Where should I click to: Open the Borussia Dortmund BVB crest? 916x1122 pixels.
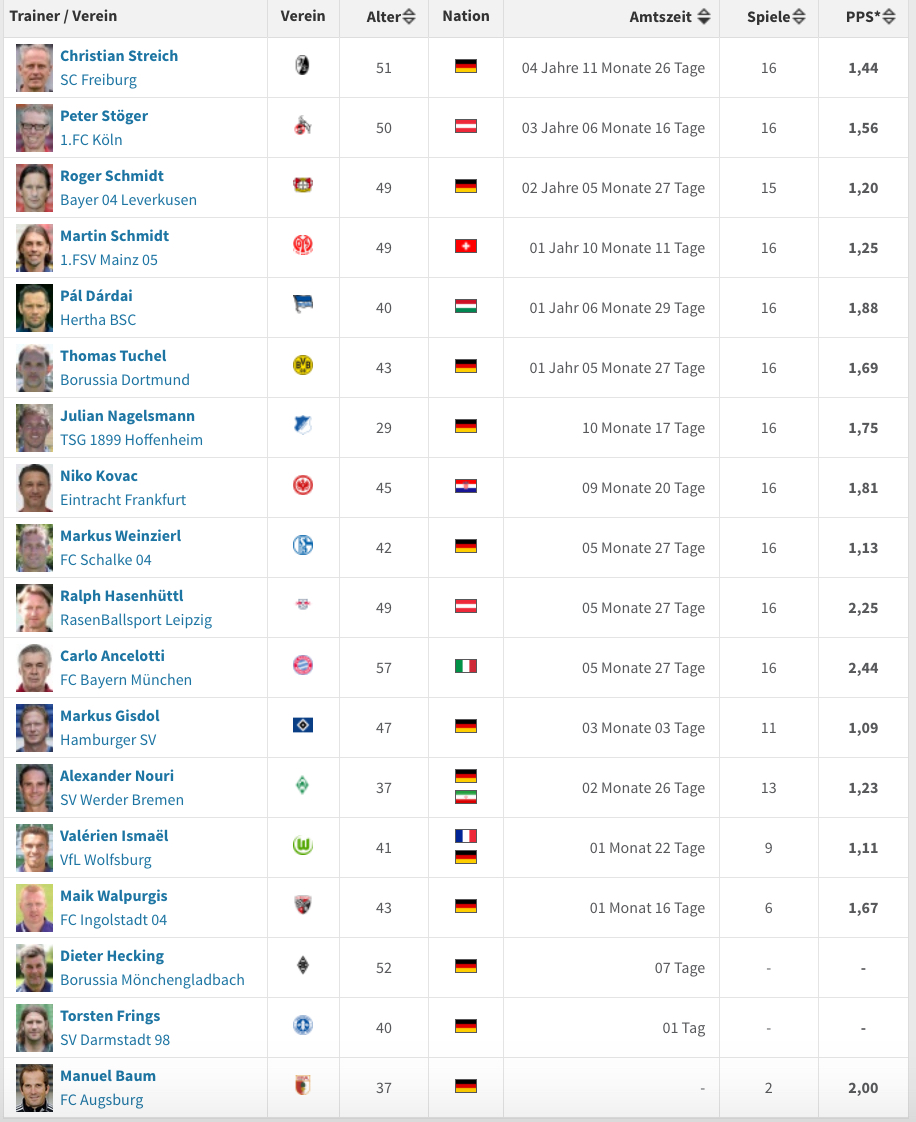(x=303, y=366)
